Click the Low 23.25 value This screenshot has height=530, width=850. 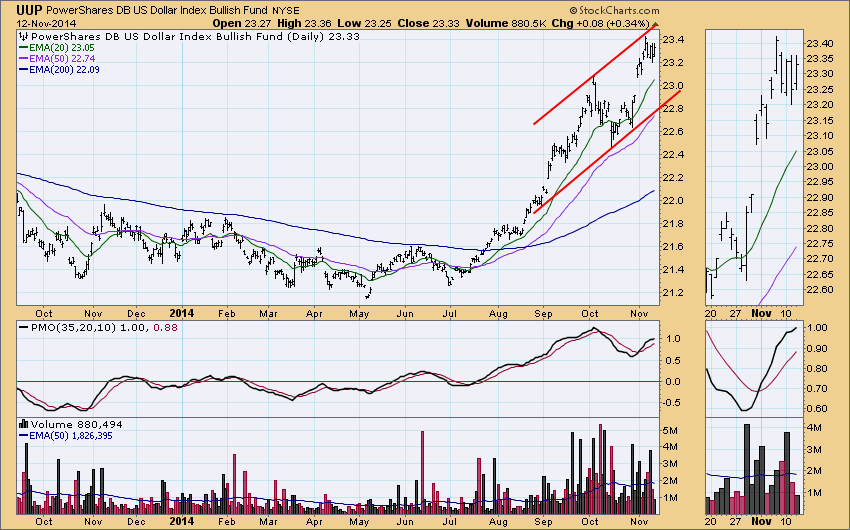click(x=365, y=23)
